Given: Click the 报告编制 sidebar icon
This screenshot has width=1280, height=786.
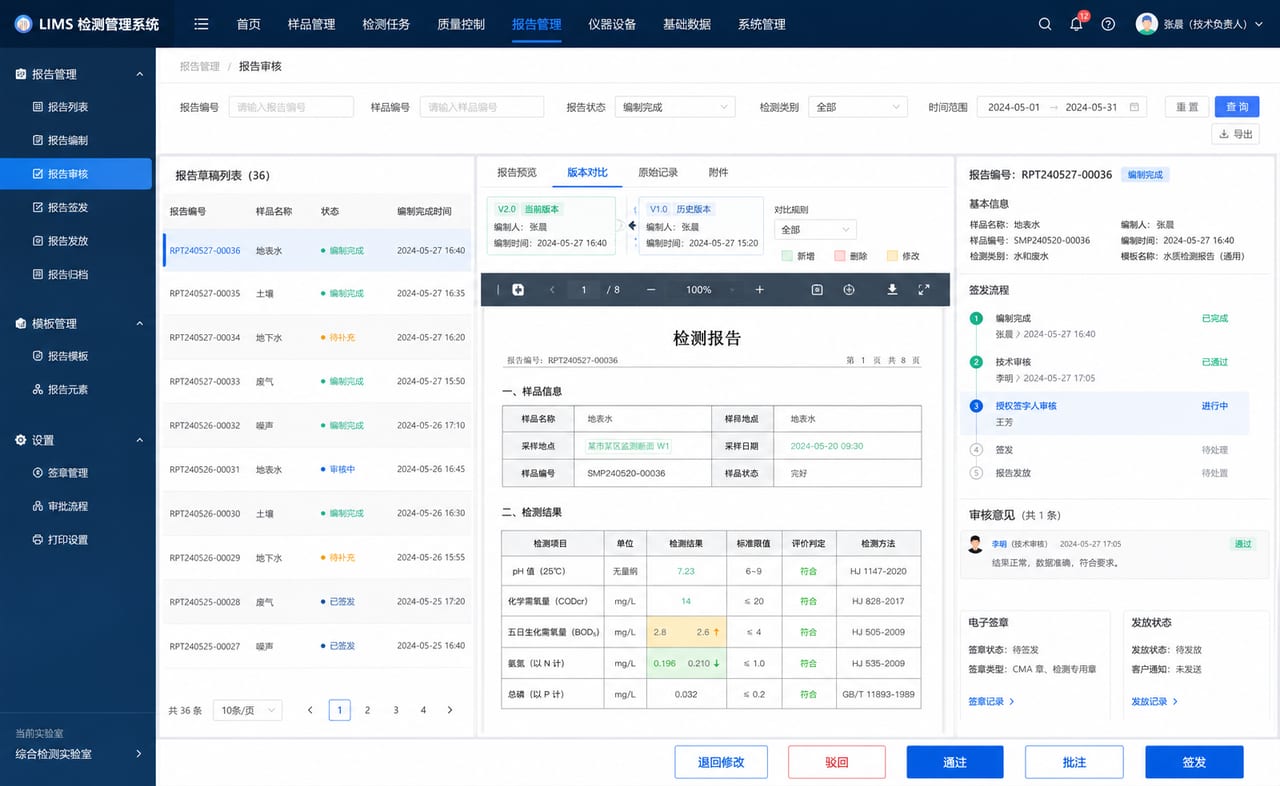Looking at the screenshot, I should 38,140.
